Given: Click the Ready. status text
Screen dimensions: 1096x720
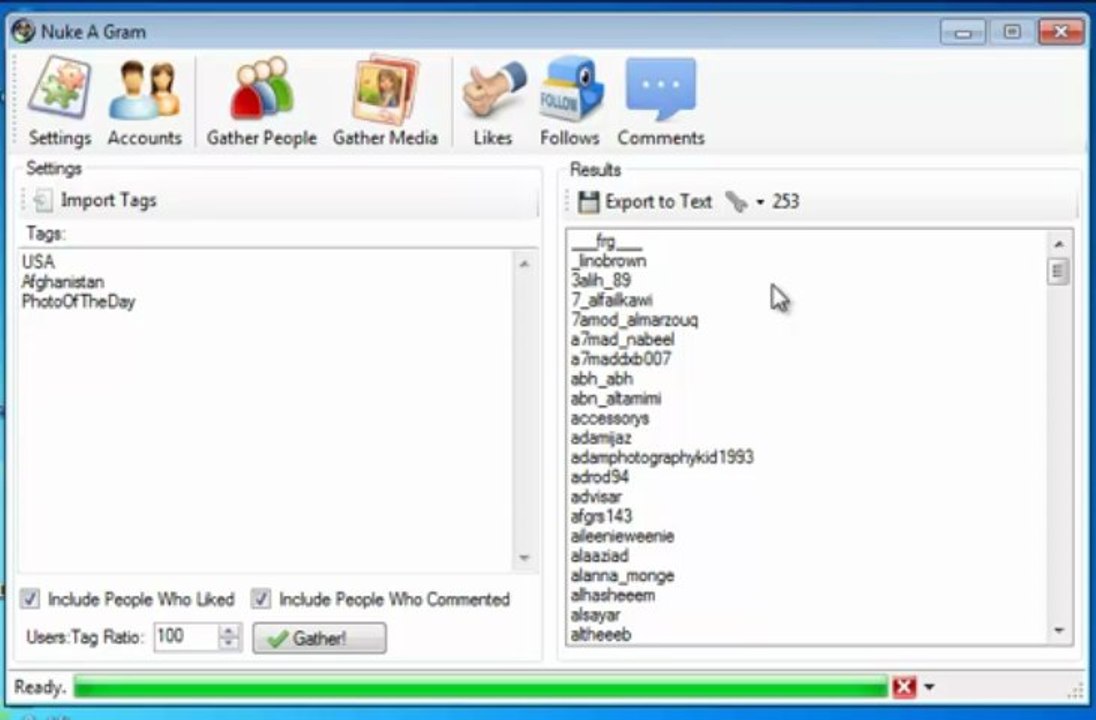Looking at the screenshot, I should click(40, 687).
